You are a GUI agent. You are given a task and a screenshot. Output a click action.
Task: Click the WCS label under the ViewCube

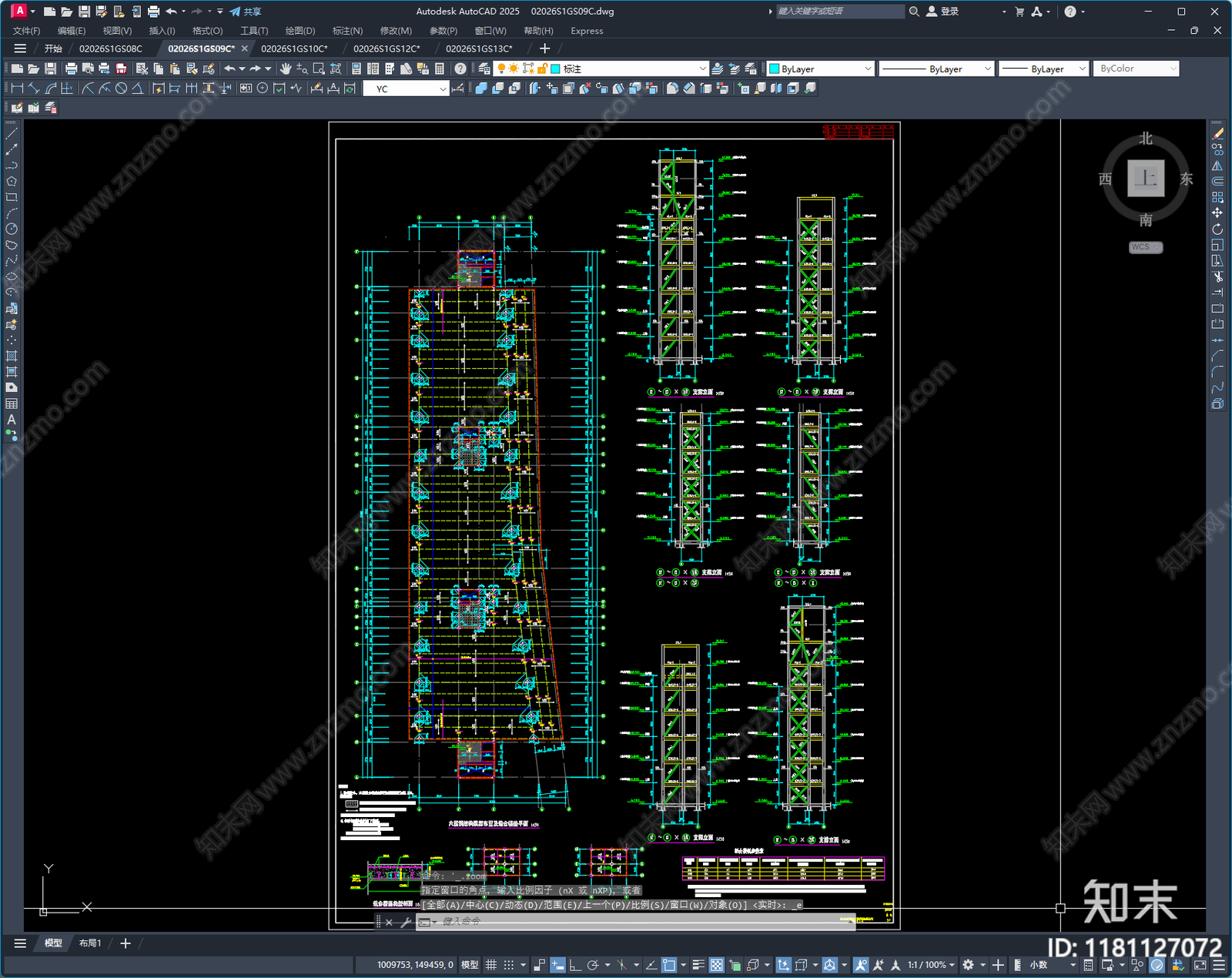coord(1146,247)
